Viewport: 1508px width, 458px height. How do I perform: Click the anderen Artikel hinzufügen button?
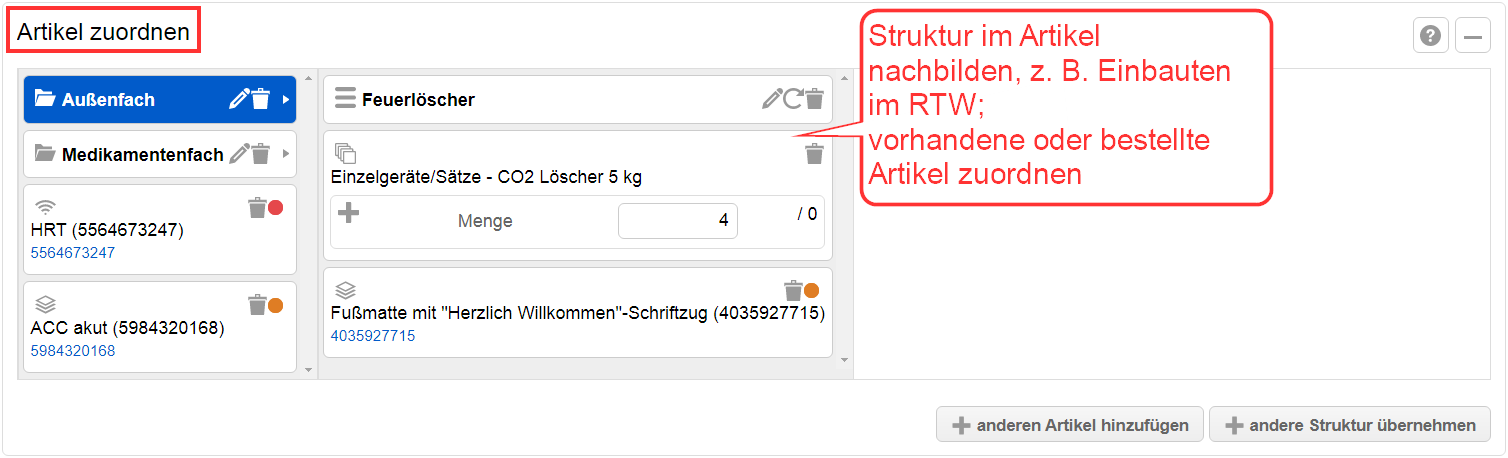[1070, 425]
